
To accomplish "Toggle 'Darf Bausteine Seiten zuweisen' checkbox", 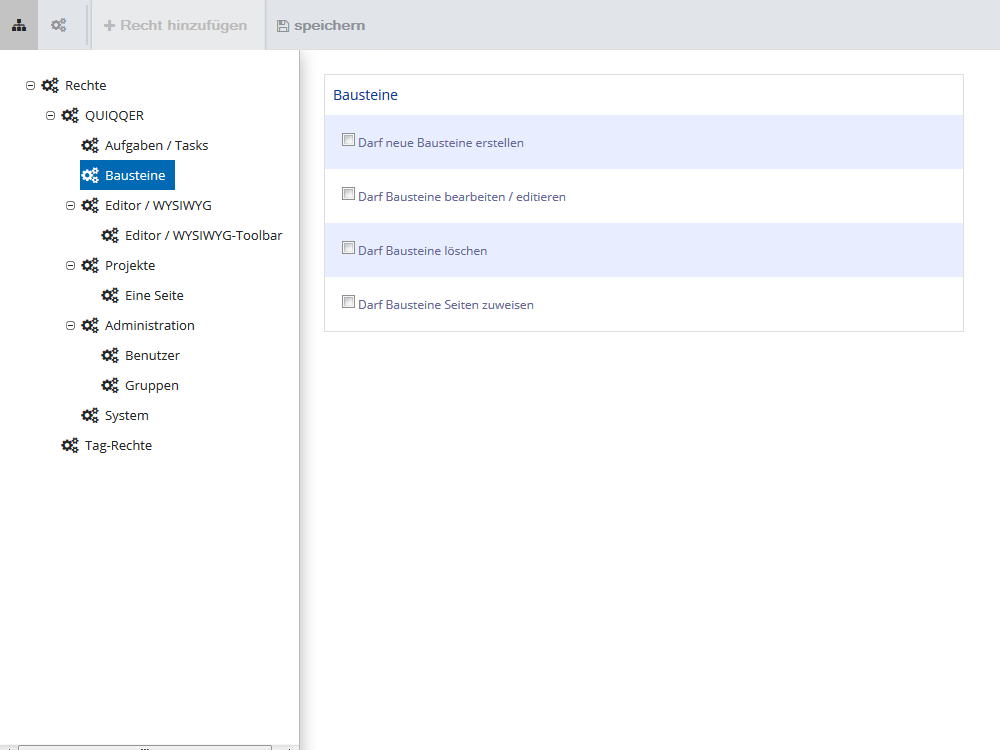I will click(348, 302).
